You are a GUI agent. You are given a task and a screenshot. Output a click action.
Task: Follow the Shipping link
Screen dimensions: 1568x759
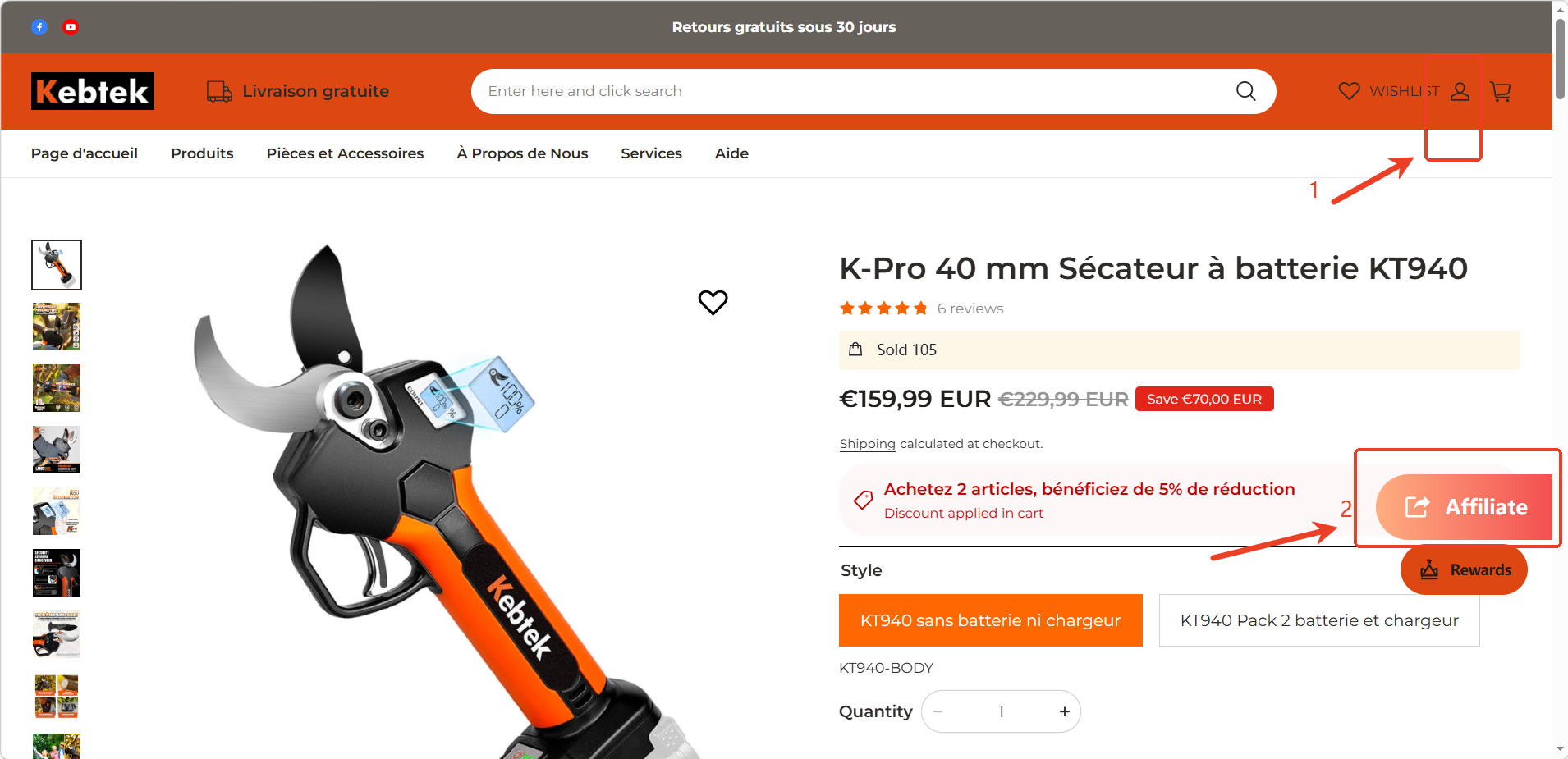[x=867, y=444]
